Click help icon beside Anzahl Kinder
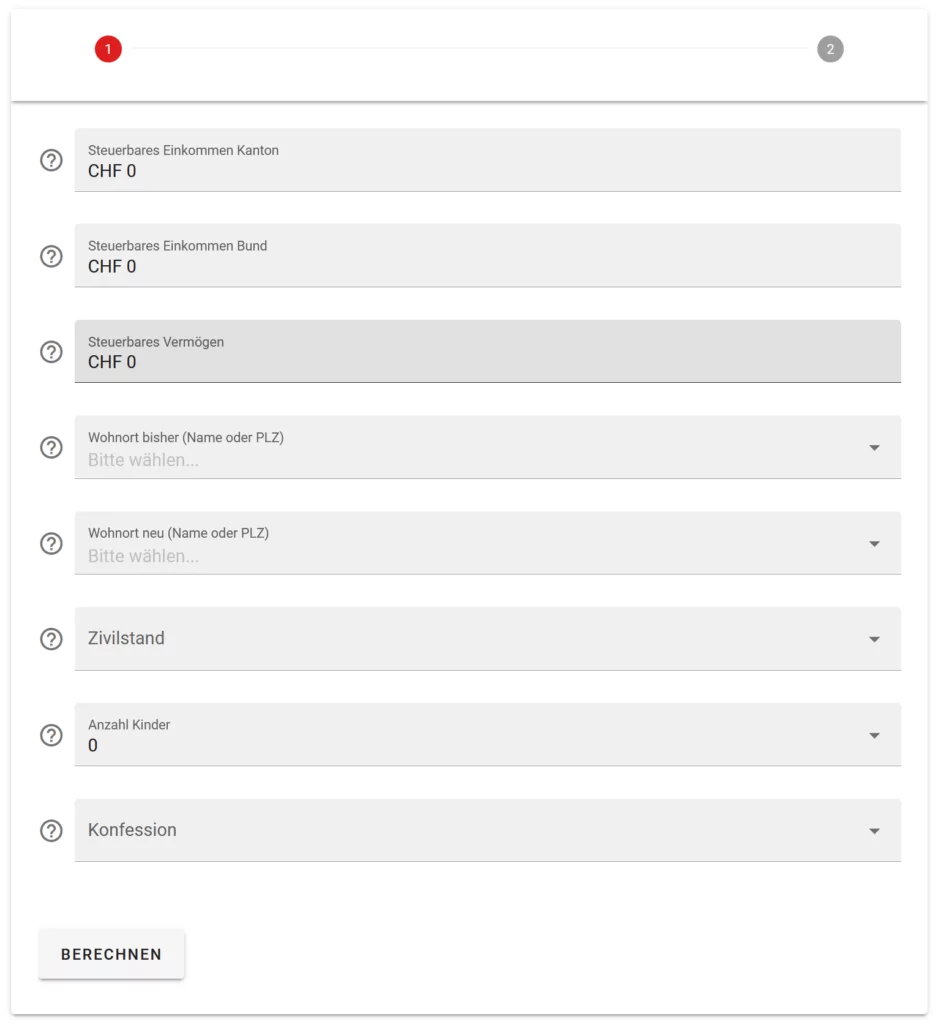Image resolution: width=938 pixels, height=1024 pixels. [x=51, y=735]
